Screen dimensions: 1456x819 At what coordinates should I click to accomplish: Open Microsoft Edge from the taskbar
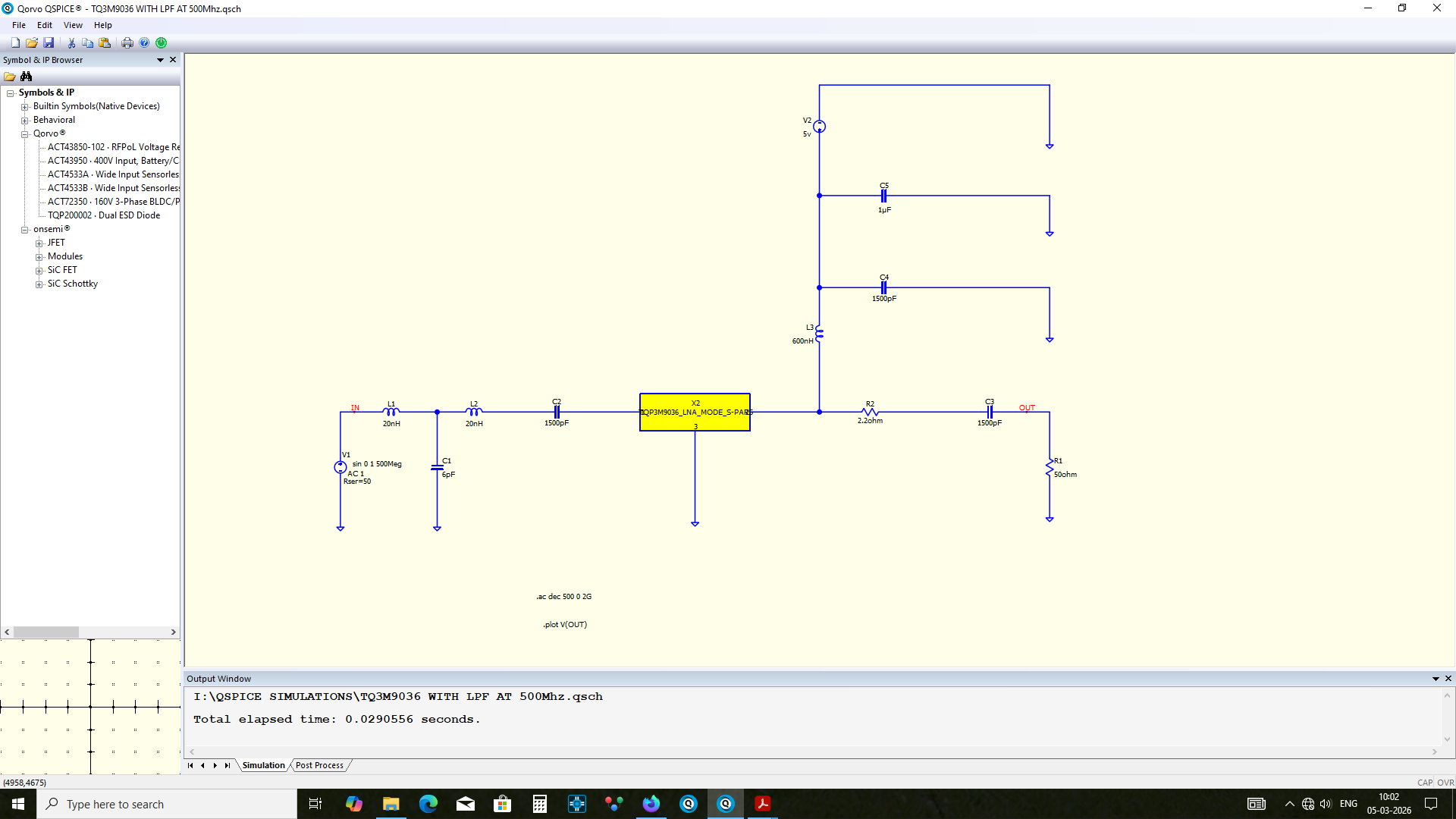[x=428, y=804]
